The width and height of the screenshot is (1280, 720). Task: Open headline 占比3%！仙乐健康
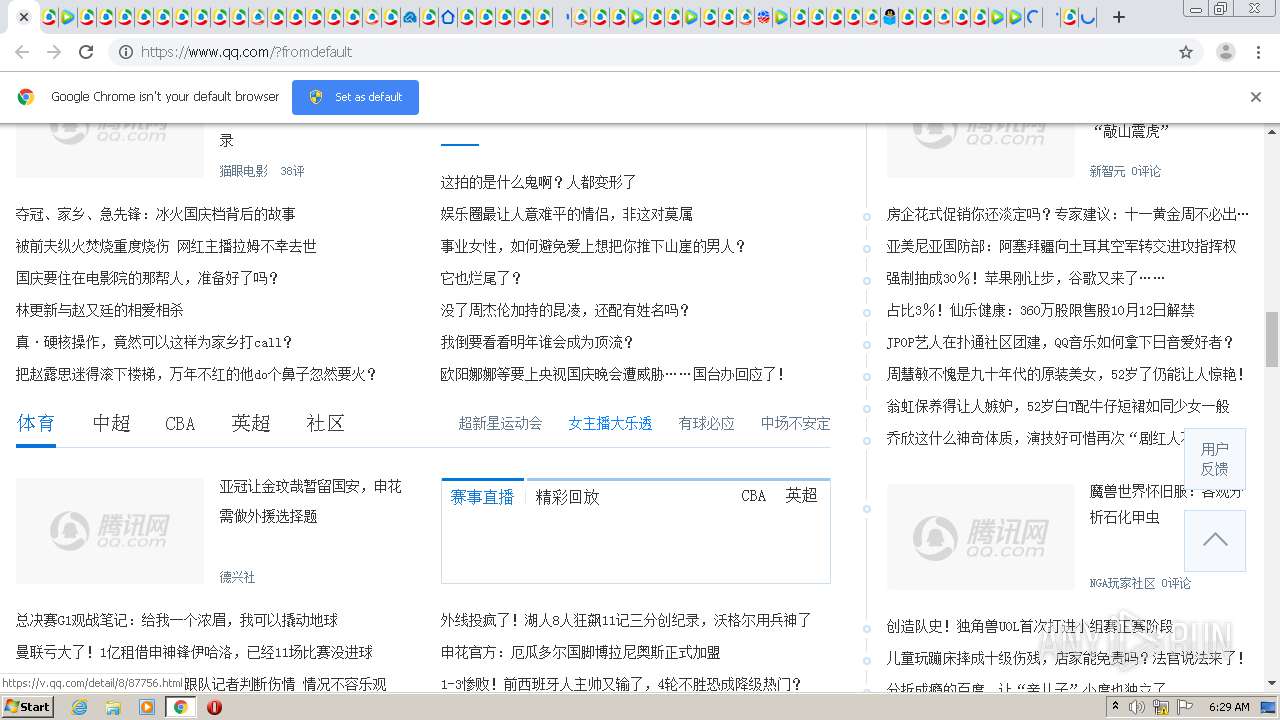[x=1040, y=310]
